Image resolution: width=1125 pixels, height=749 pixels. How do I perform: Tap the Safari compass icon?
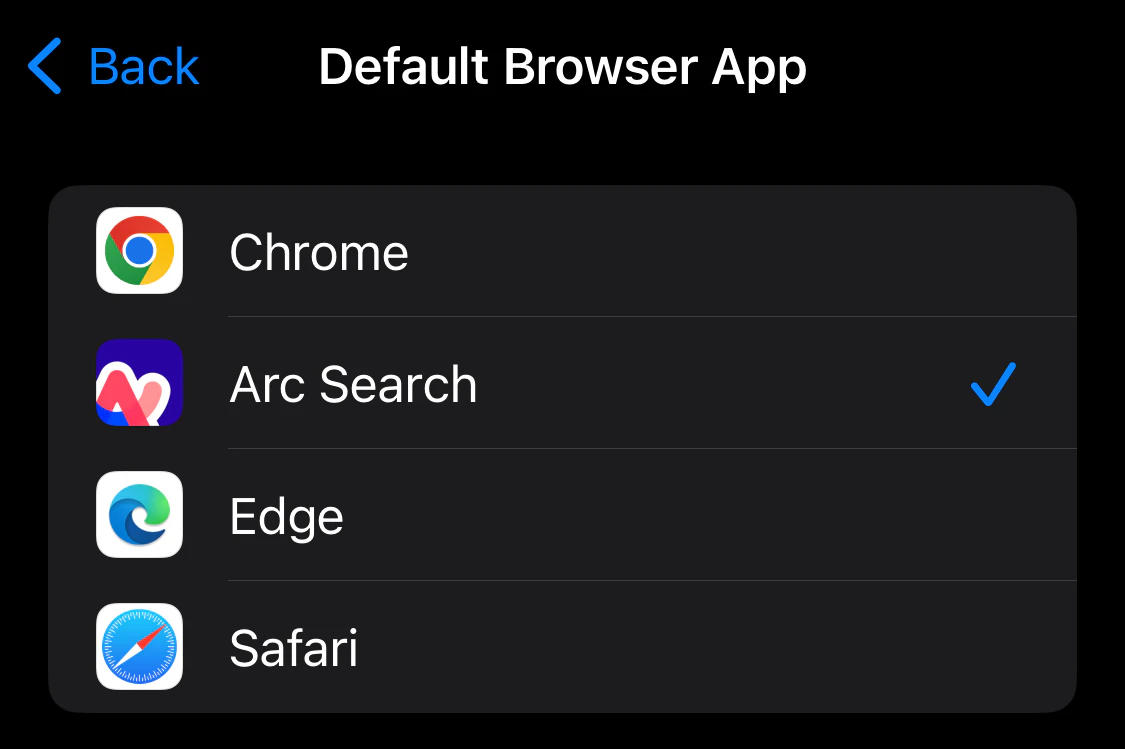139,646
